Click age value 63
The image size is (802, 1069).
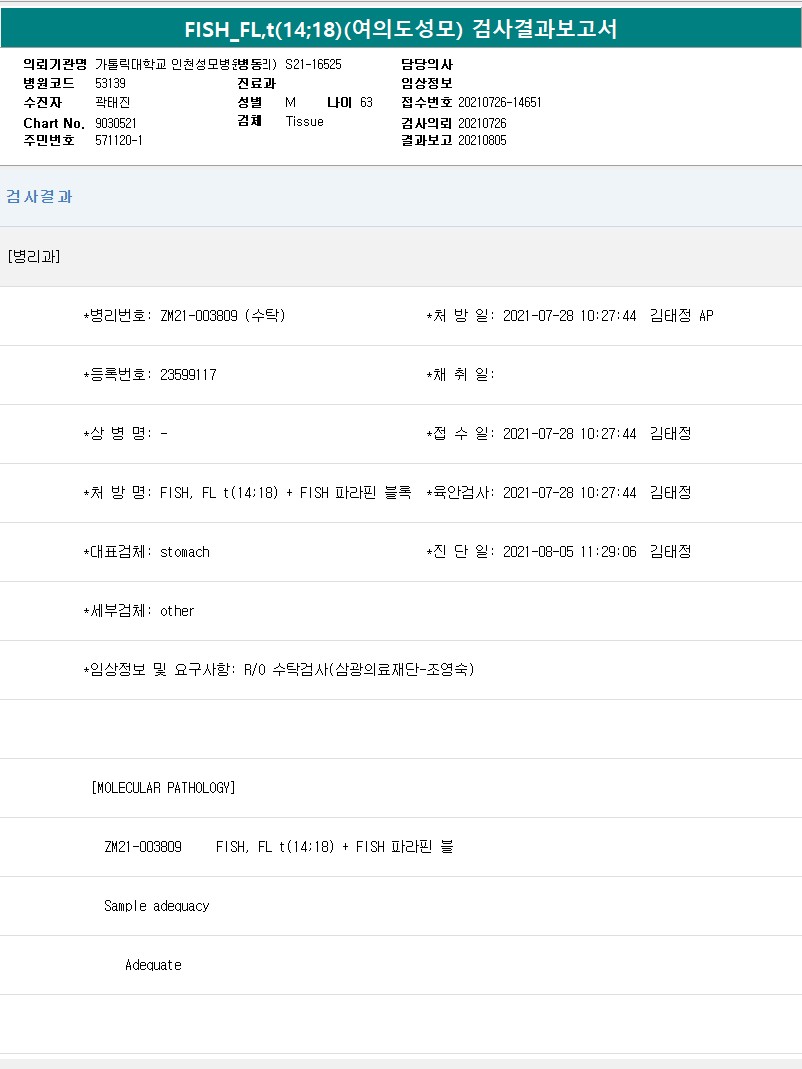click(x=366, y=102)
